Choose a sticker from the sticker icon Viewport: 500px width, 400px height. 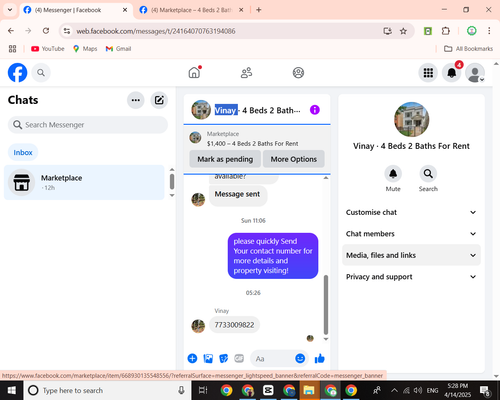(x=223, y=358)
